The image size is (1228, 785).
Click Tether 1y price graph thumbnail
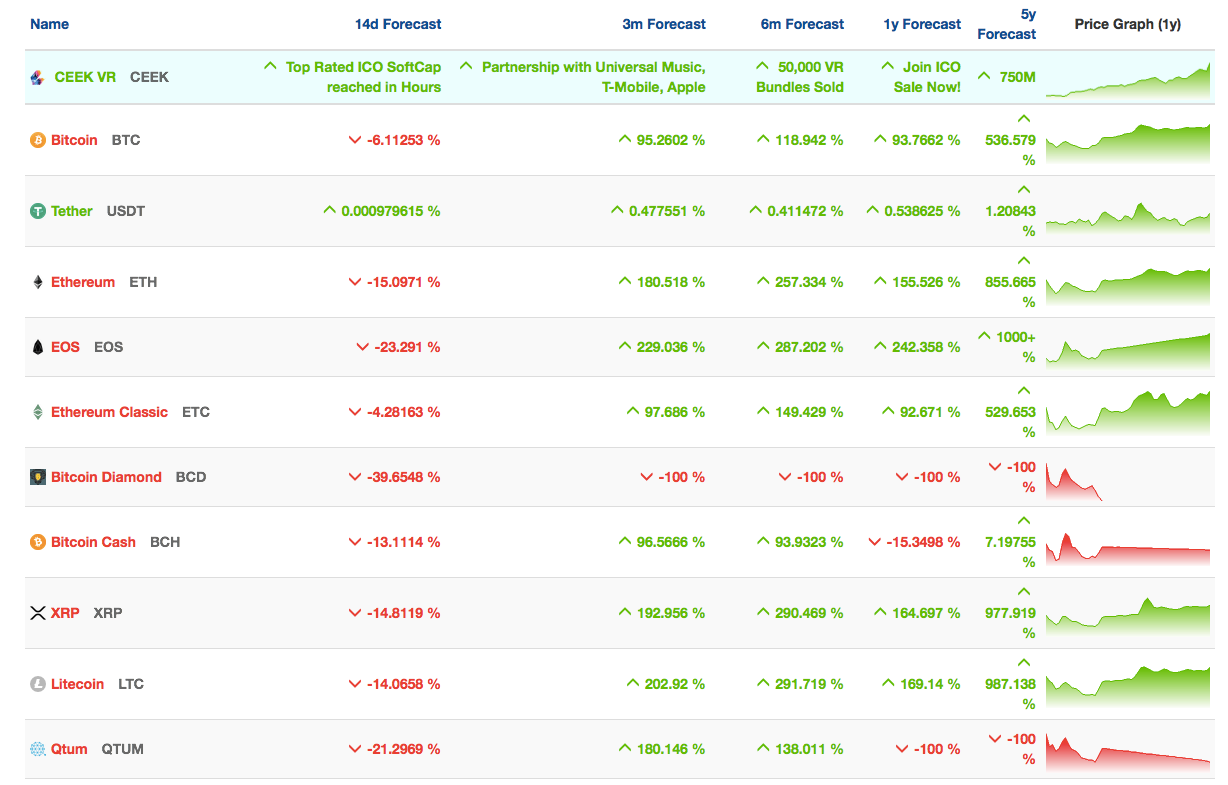click(1128, 215)
